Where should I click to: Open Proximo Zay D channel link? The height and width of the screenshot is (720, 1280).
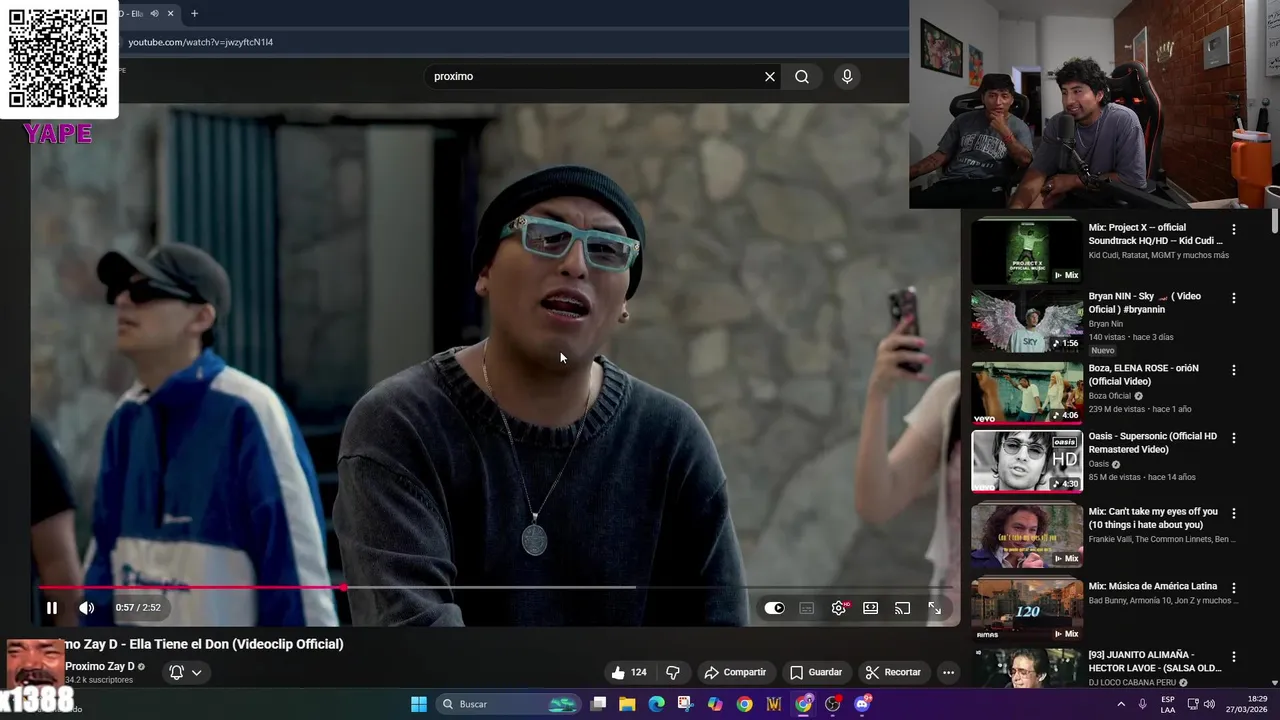pyautogui.click(x=100, y=666)
